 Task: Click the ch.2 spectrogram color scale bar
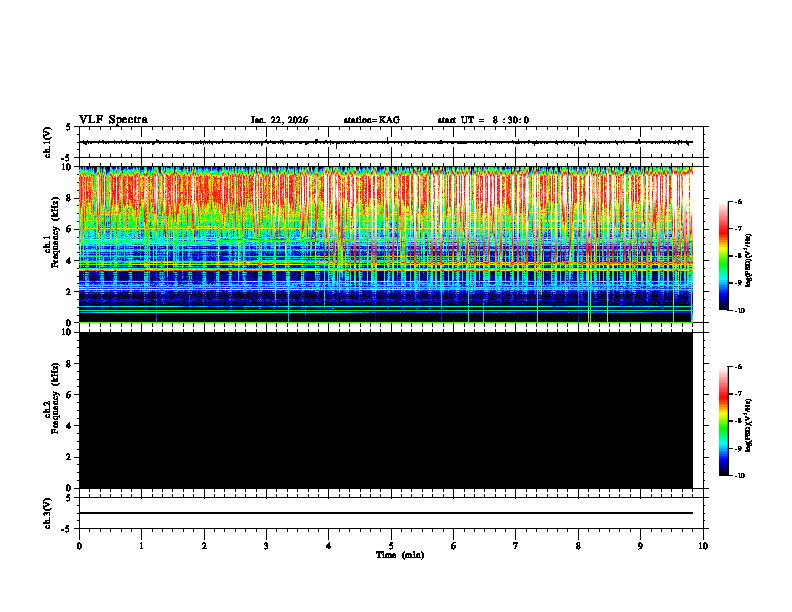tap(723, 421)
